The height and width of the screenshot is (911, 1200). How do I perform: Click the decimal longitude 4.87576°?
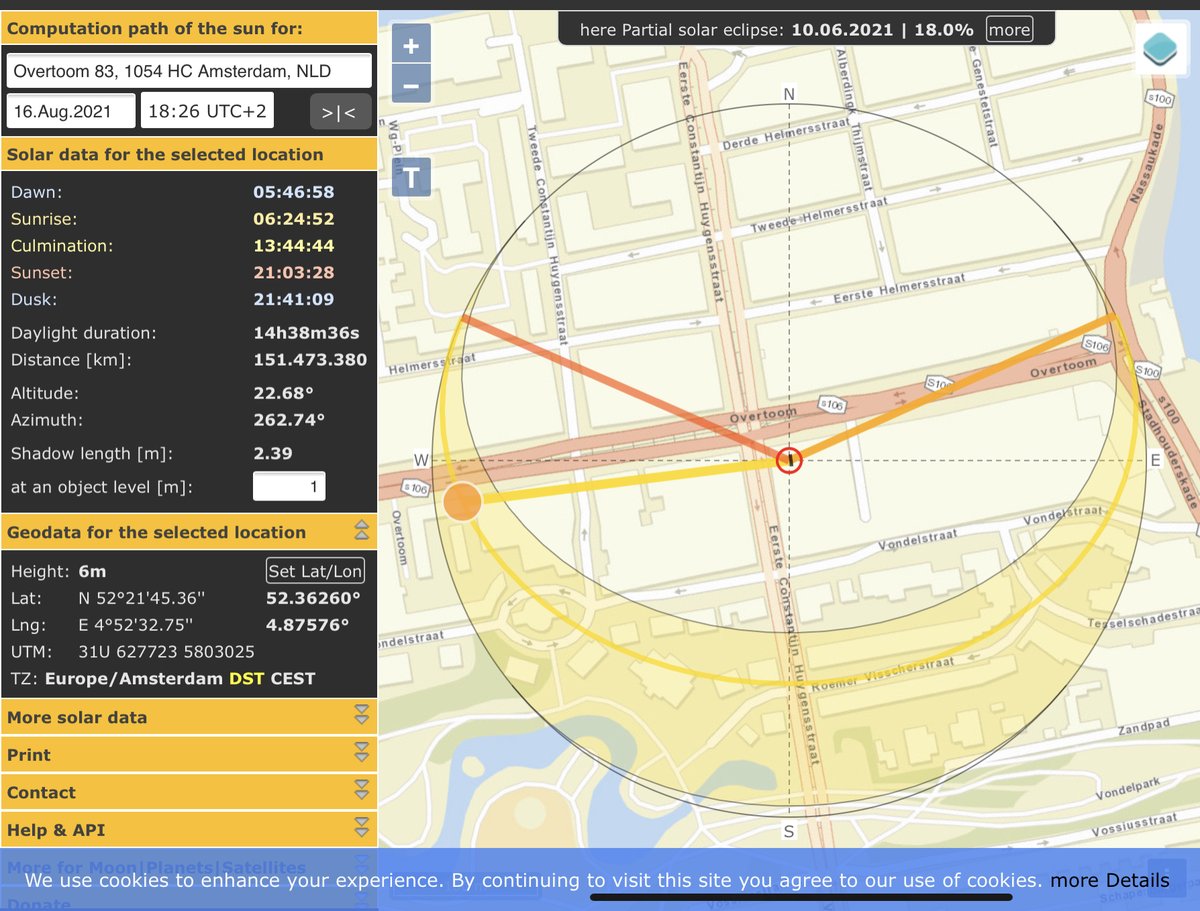click(307, 625)
